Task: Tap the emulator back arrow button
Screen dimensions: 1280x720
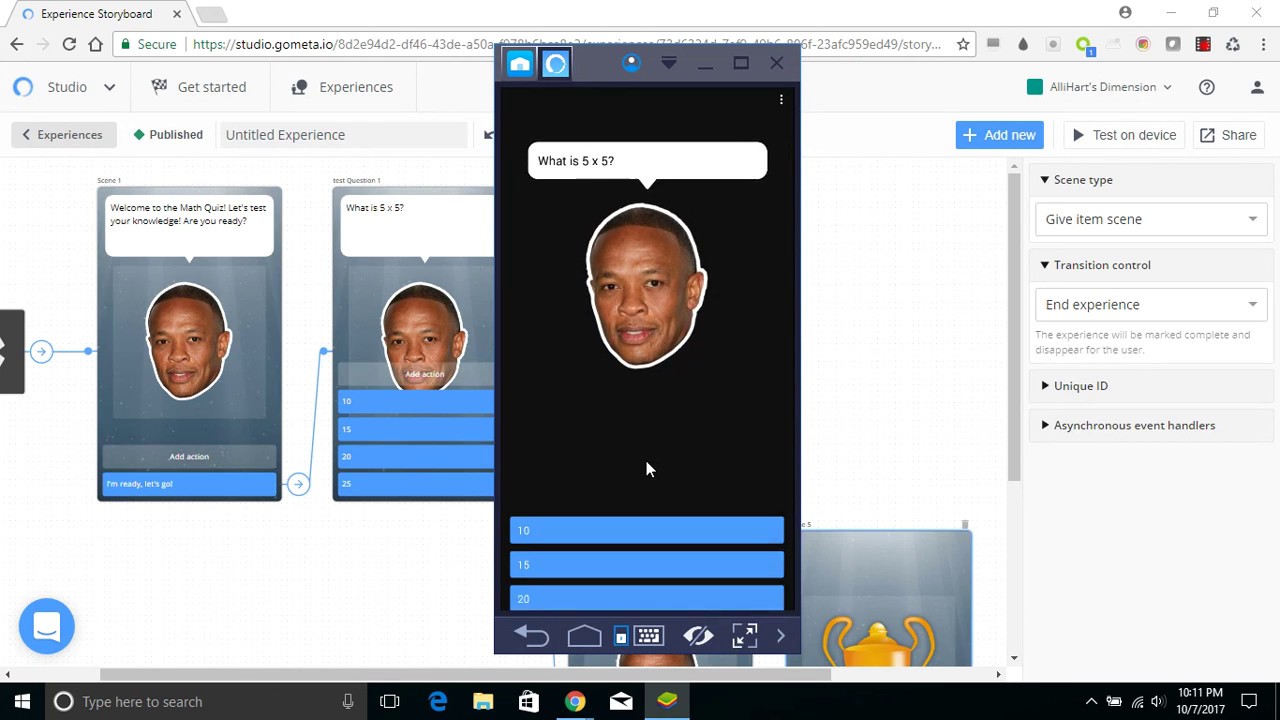Action: click(x=532, y=636)
